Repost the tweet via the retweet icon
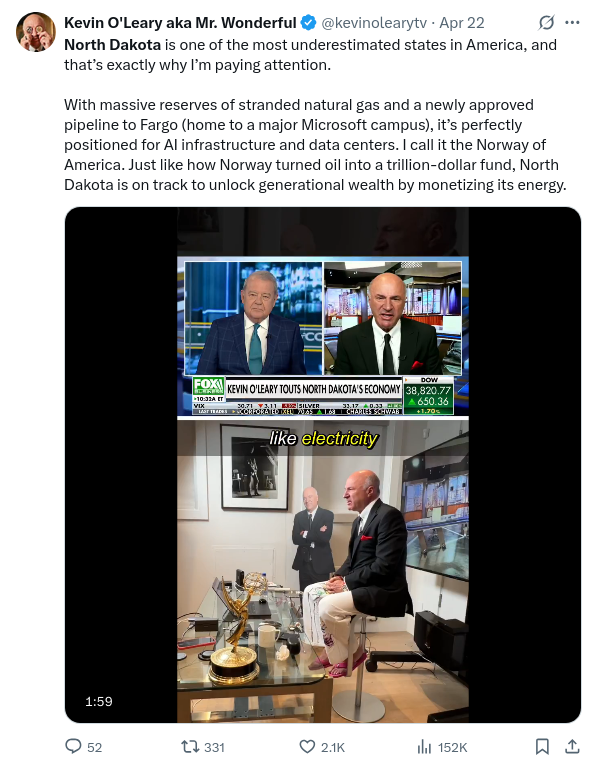This screenshot has width=598, height=768. click(x=190, y=746)
